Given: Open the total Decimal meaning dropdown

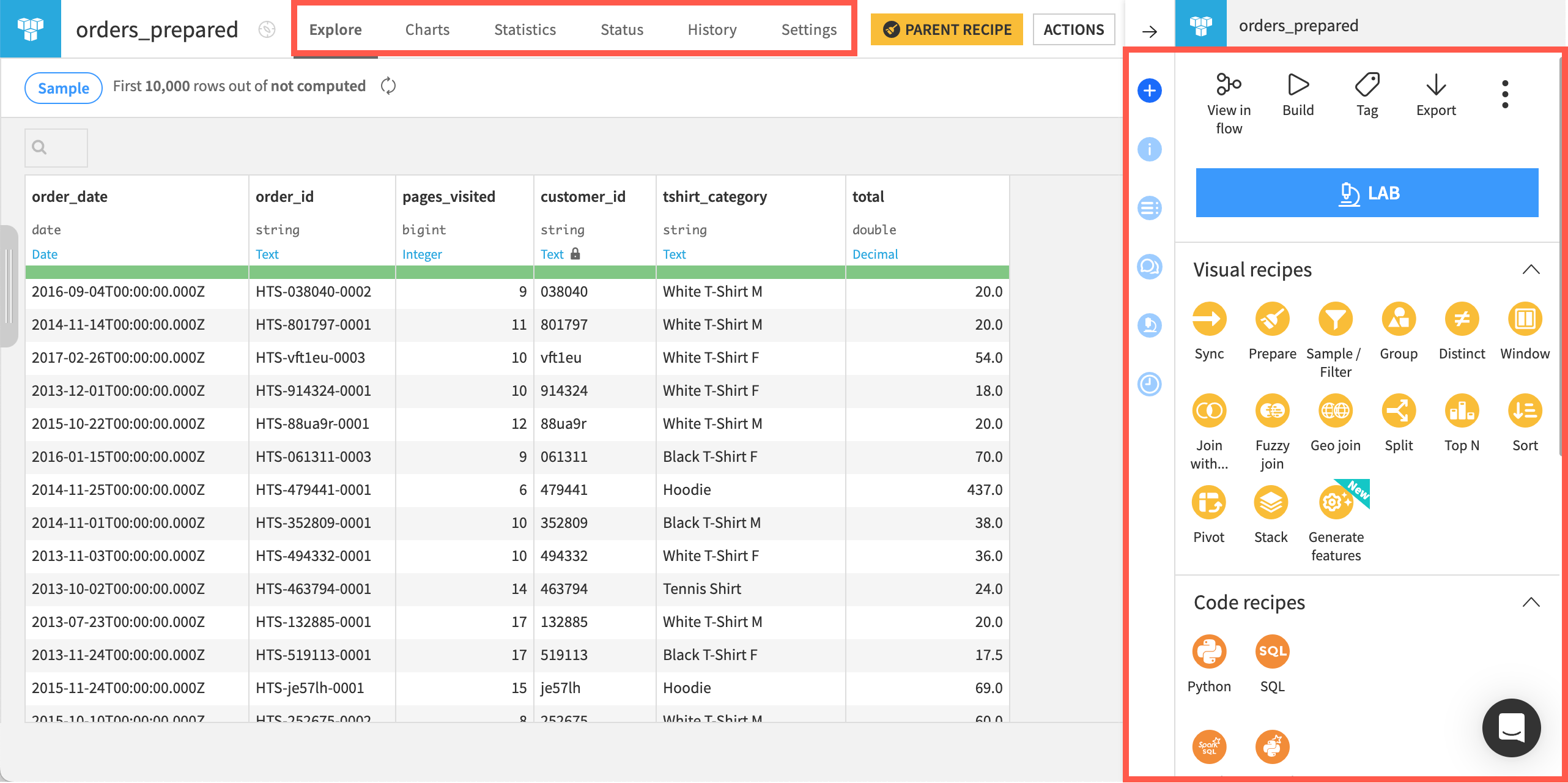Looking at the screenshot, I should tap(875, 254).
